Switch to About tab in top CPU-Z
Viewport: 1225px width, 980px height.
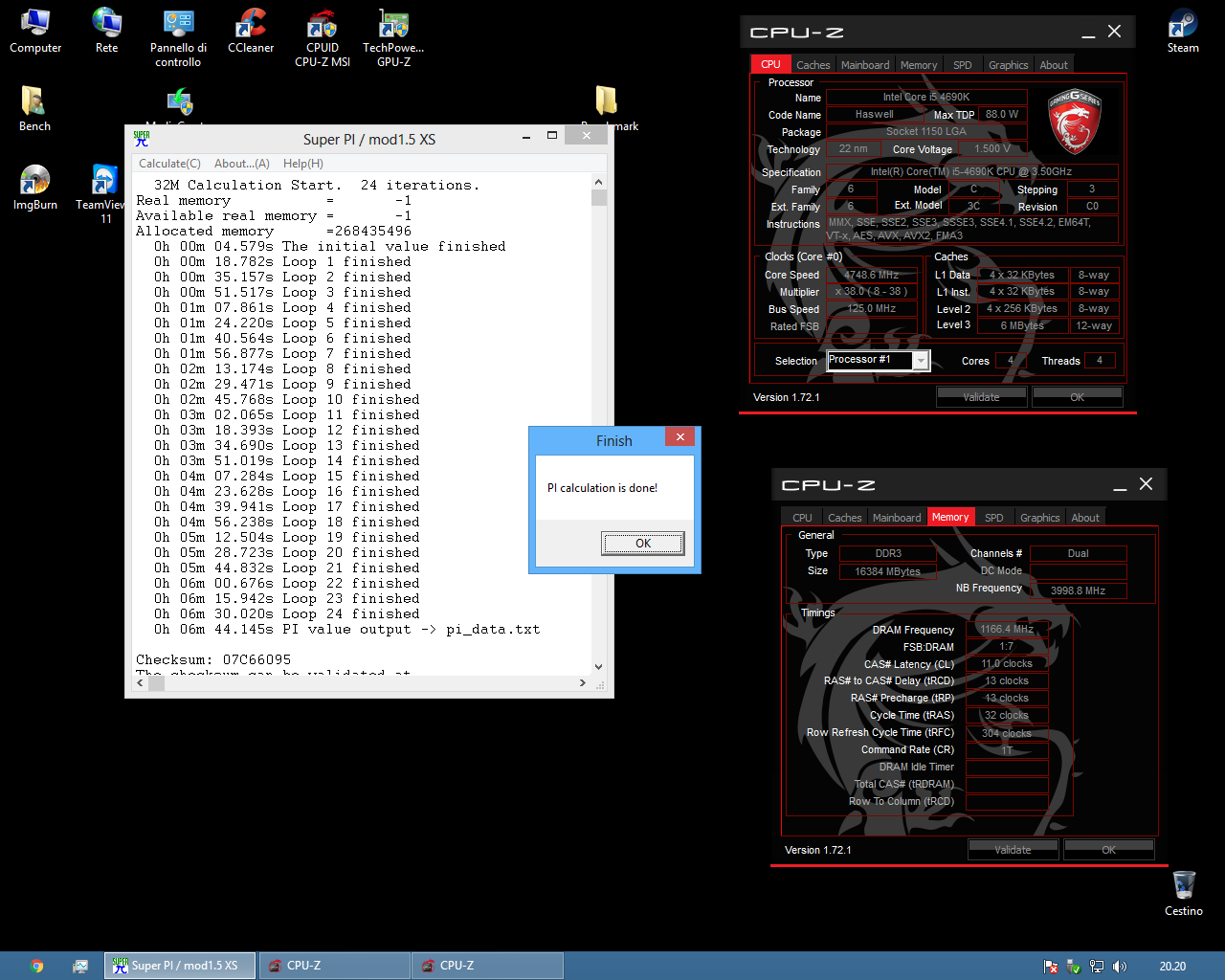(1054, 65)
